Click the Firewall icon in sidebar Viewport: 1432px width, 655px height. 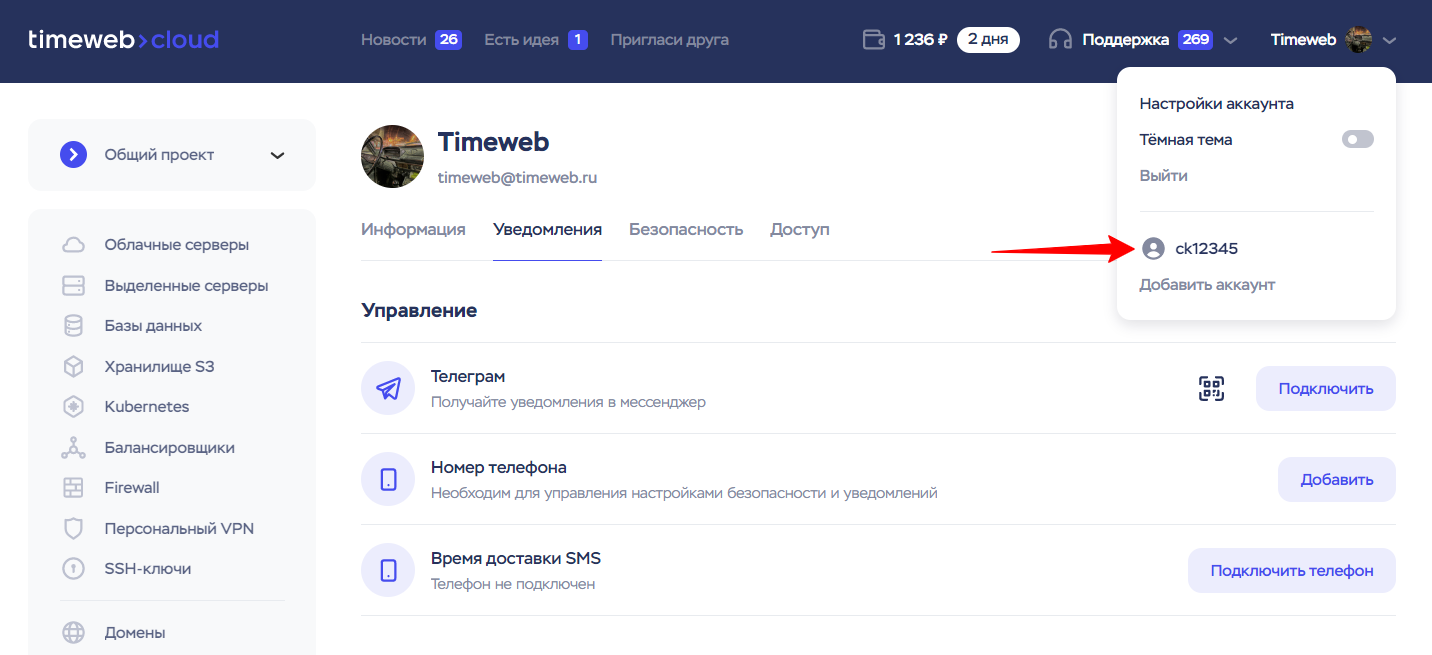(73, 488)
